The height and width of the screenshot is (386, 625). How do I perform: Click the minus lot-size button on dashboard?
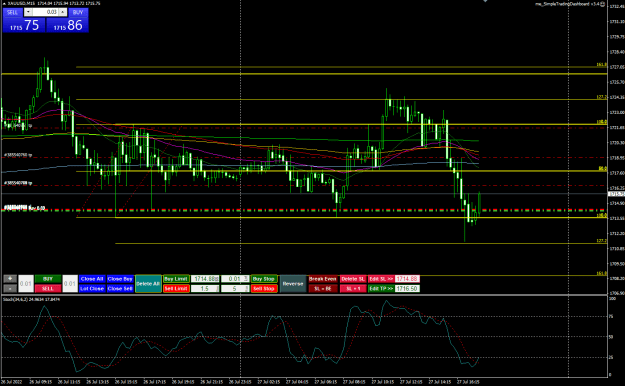[10, 288]
